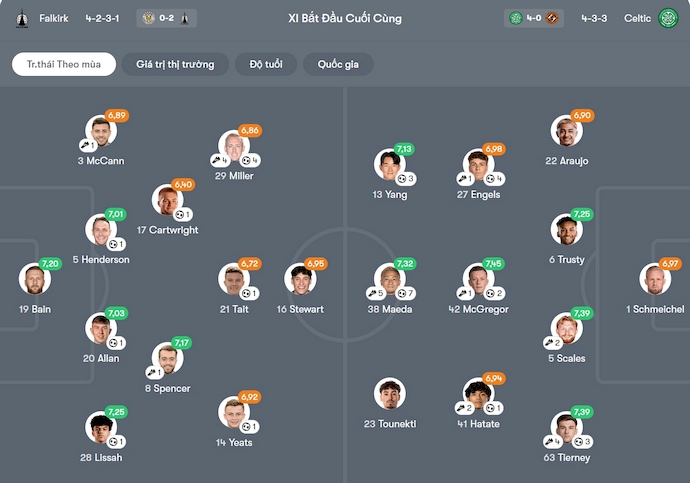The width and height of the screenshot is (690, 483).
Task: Click the Falkirk club crest
Action: point(22,18)
